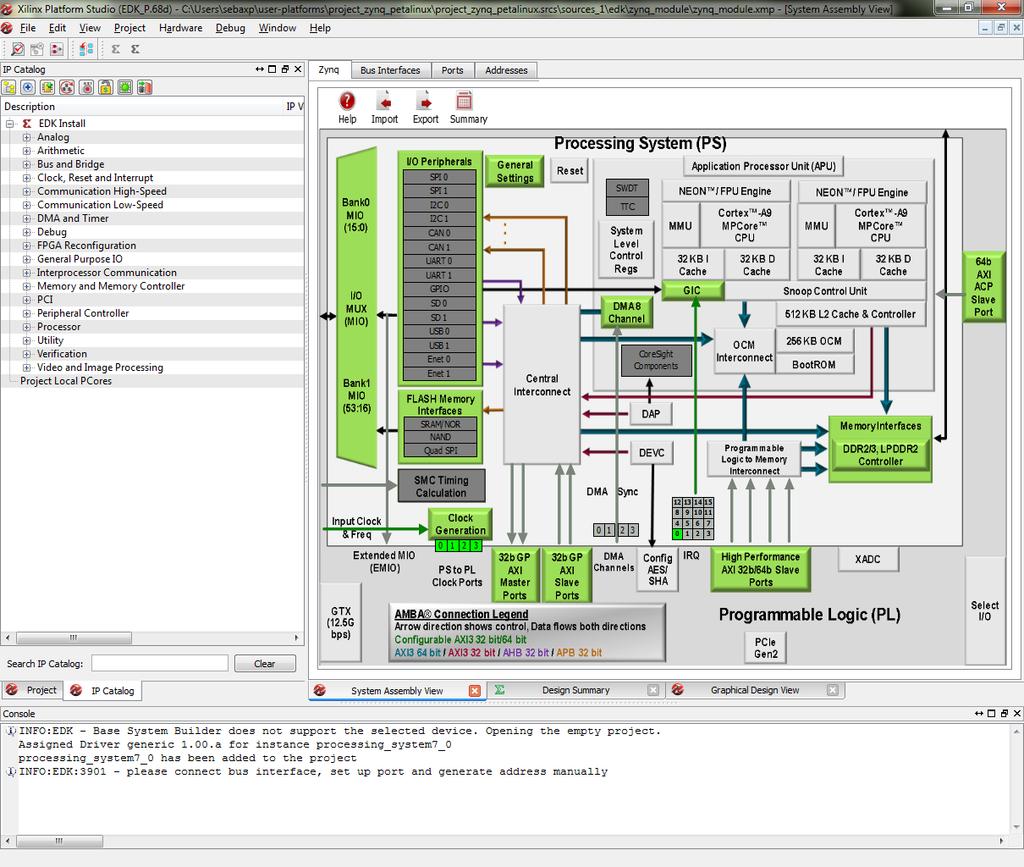This screenshot has width=1024, height=867.
Task: Expand the General Purpose IO category
Action: coord(27,259)
